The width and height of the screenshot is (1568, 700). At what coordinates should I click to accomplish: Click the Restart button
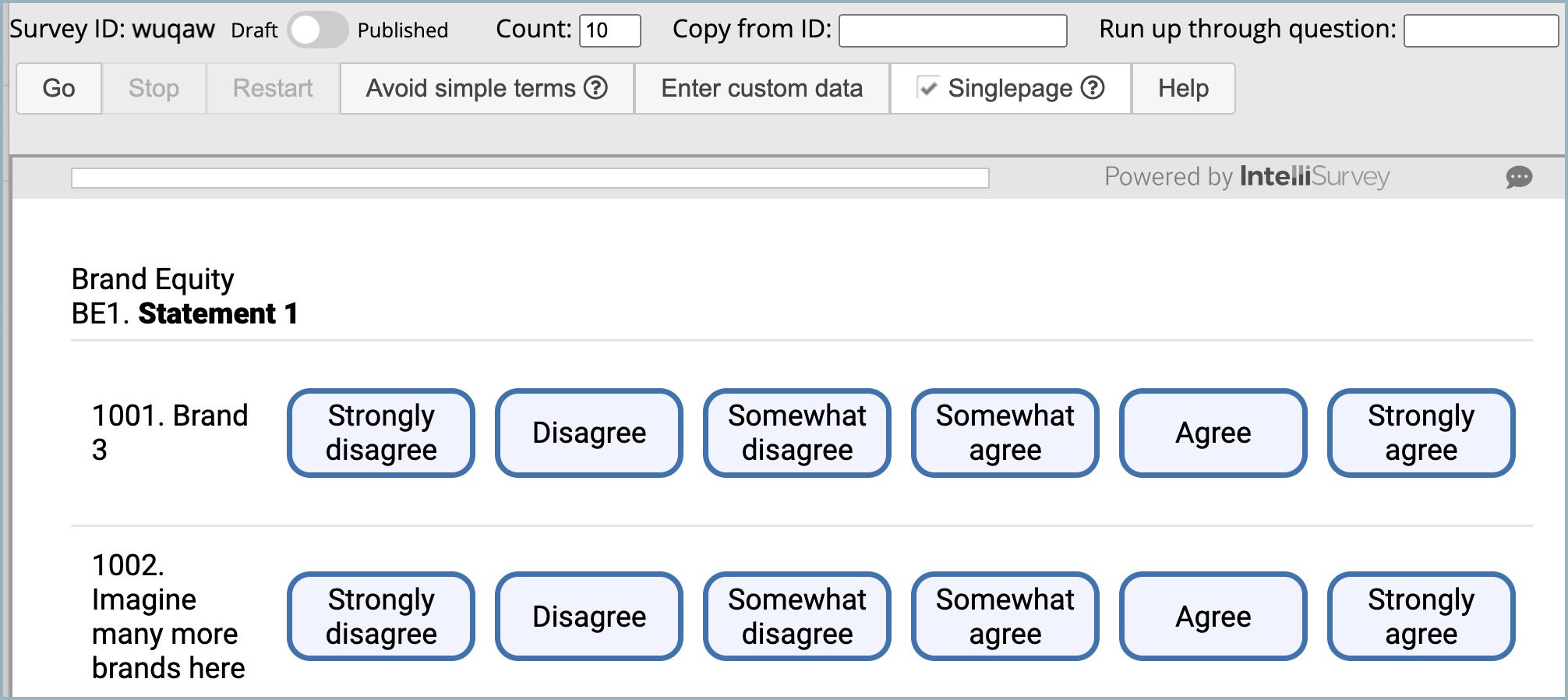point(273,88)
